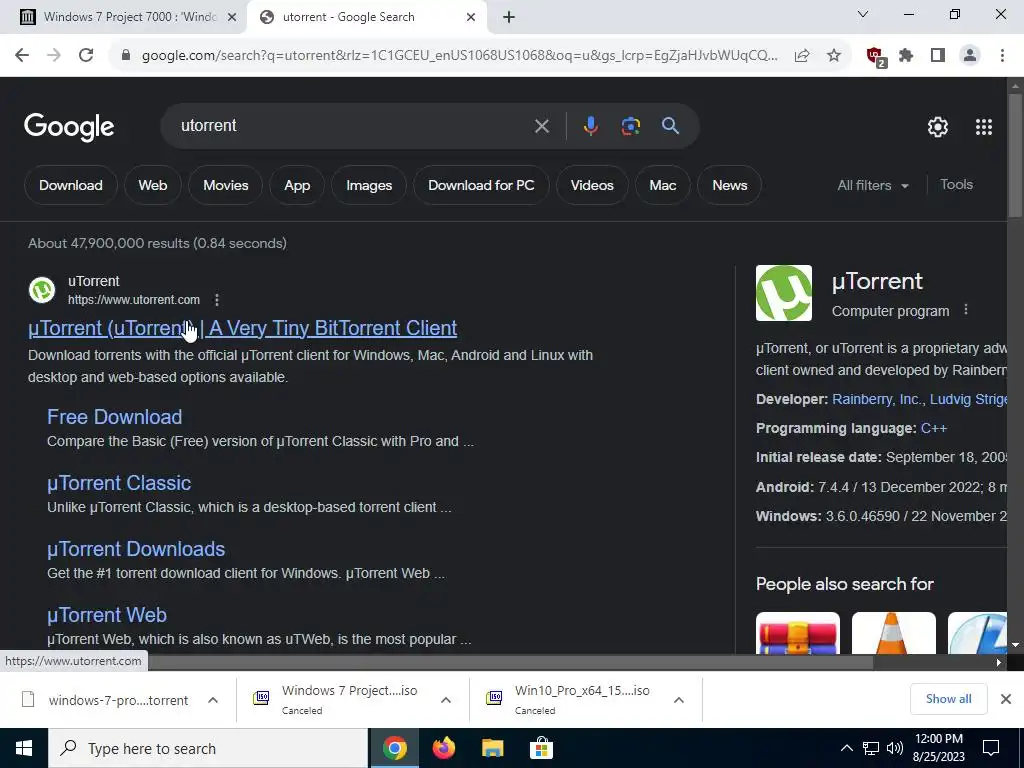This screenshot has width=1024, height=768.
Task: Open the µTorrent Classic sitelink
Action: [x=119, y=483]
